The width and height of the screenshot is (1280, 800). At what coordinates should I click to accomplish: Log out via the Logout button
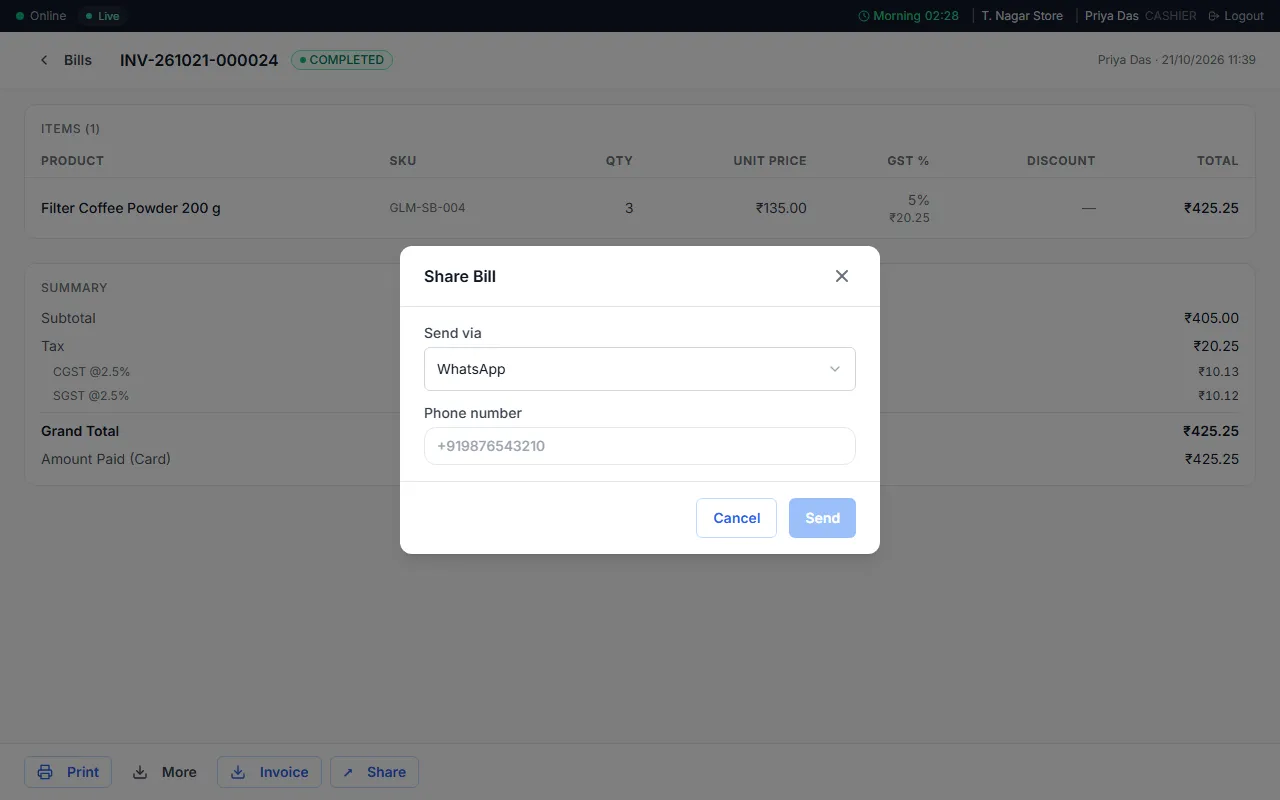click(1236, 16)
